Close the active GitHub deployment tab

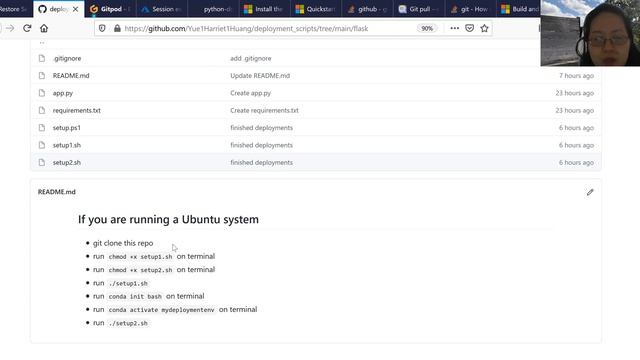pos(76,9)
